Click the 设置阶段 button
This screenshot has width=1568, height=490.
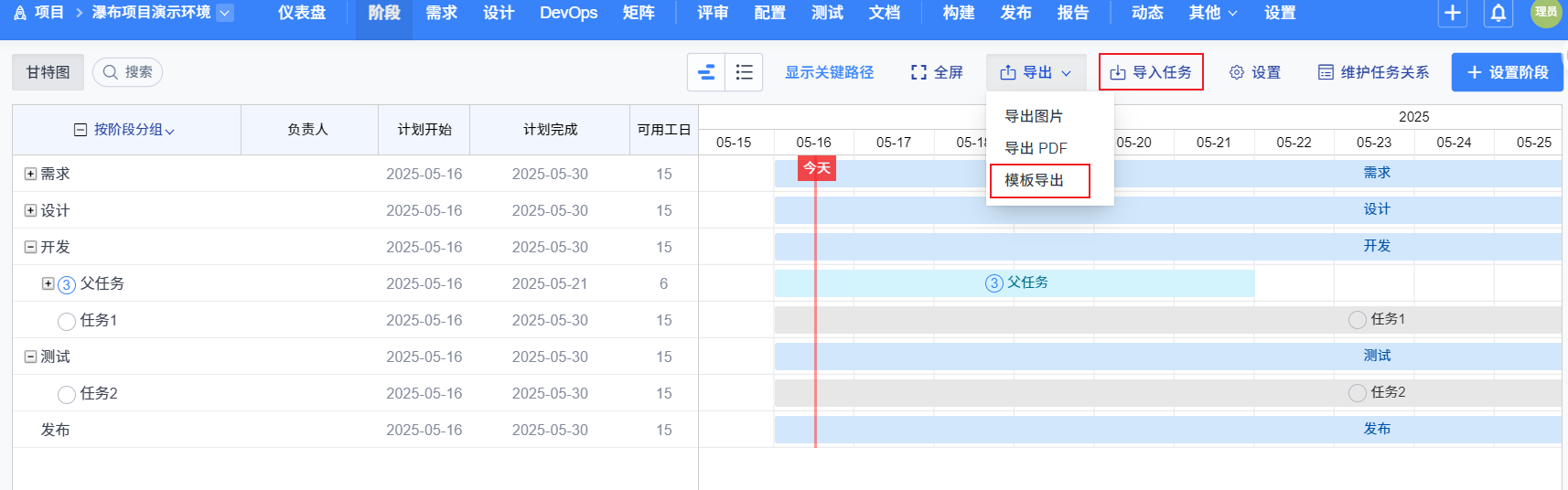click(x=1507, y=72)
